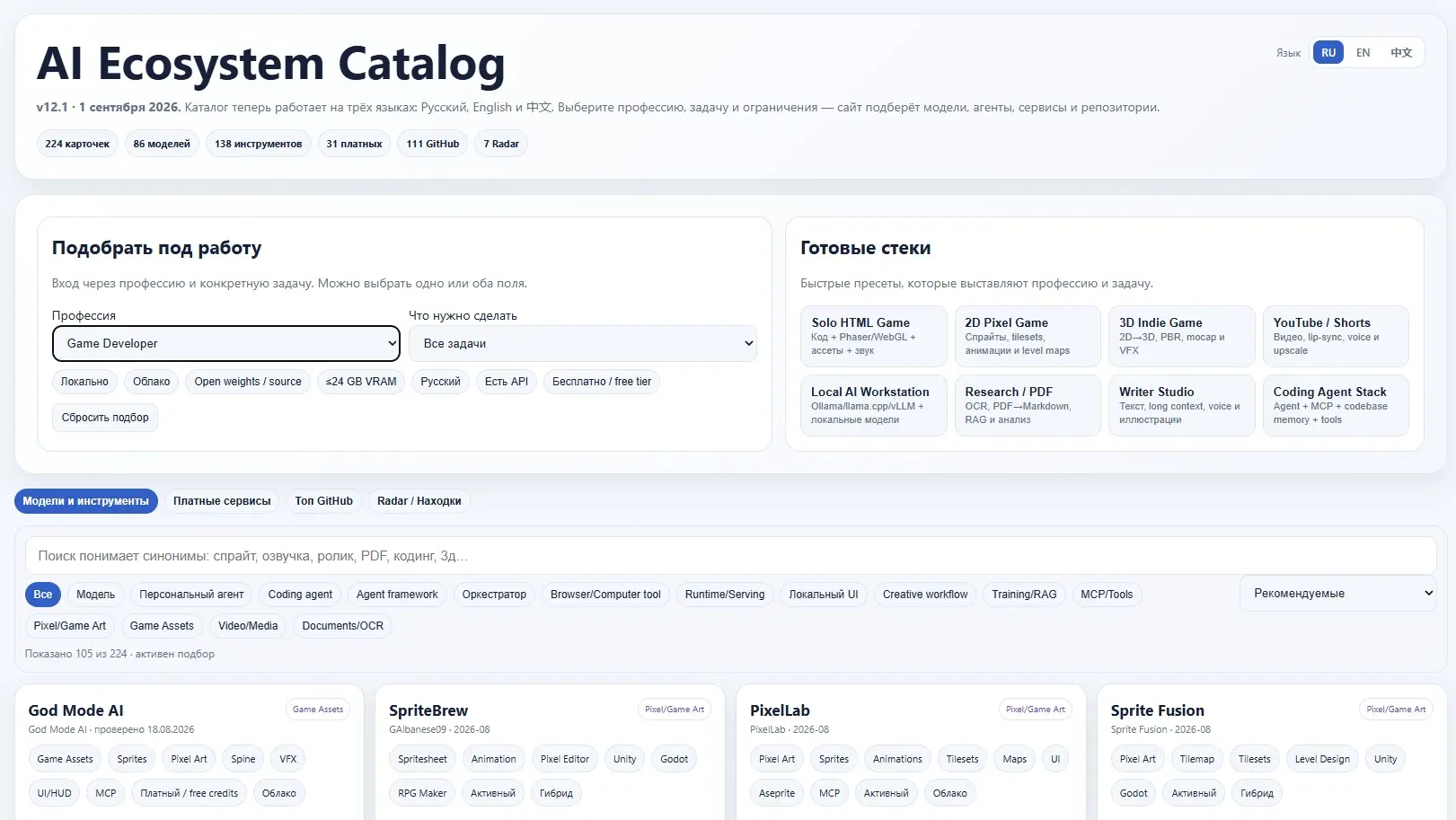Viewport: 1456px width, 820px height.
Task: Filter by Training/RAG category
Action: click(x=1024, y=595)
